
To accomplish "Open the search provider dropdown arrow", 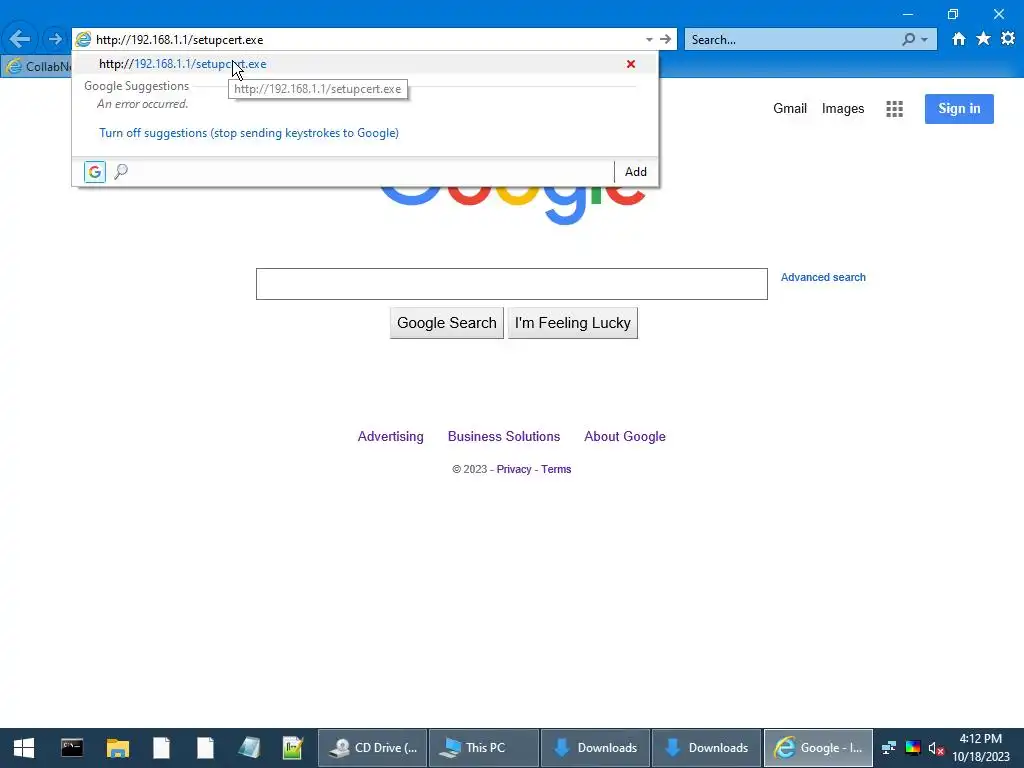I will point(924,40).
